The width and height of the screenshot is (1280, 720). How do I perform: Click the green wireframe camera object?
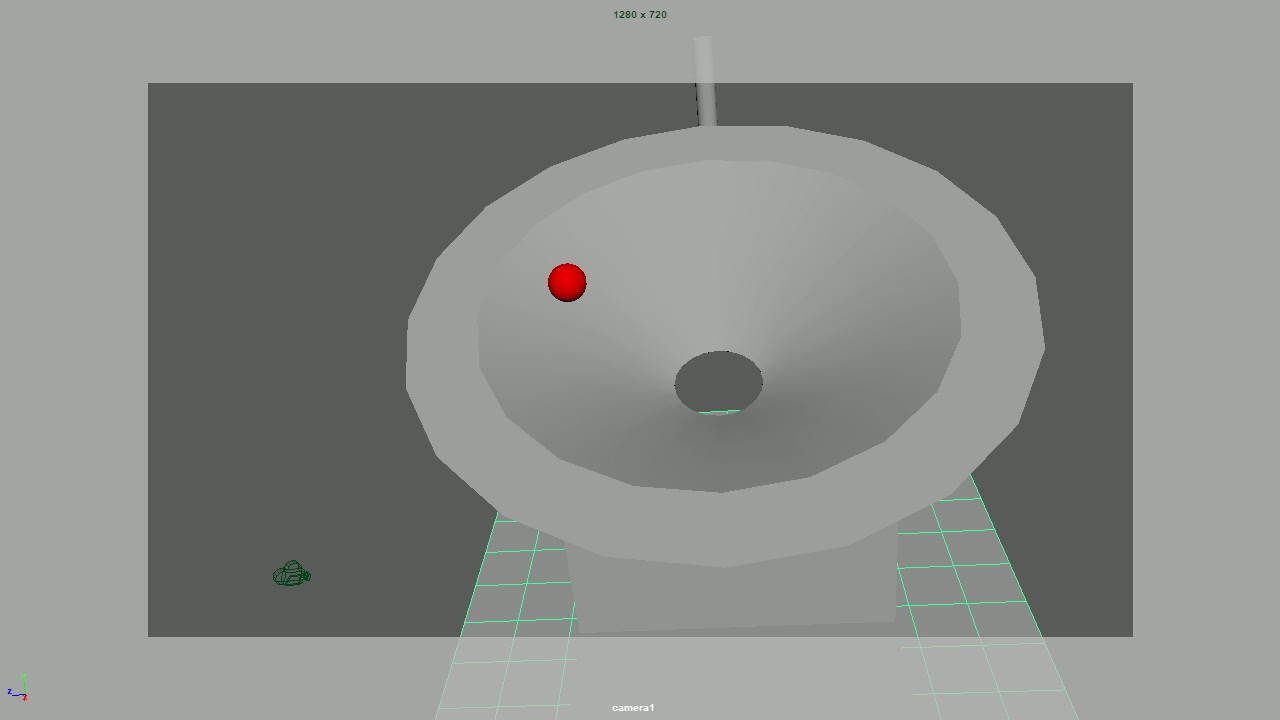pyautogui.click(x=292, y=574)
